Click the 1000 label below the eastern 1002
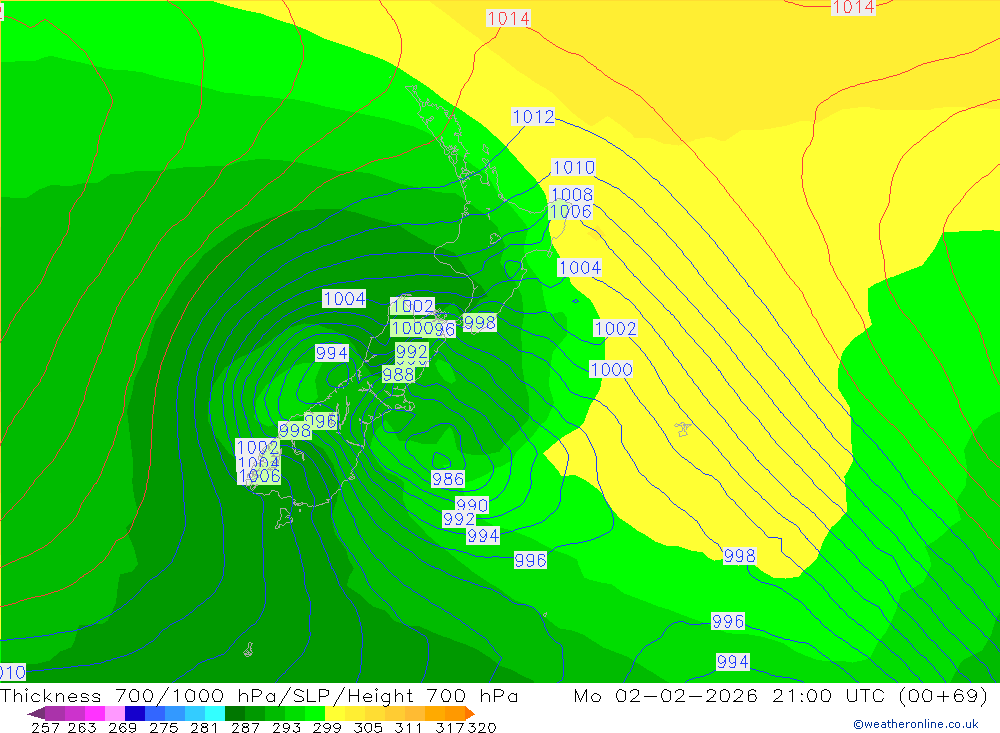This screenshot has width=1000, height=733. 611,369
